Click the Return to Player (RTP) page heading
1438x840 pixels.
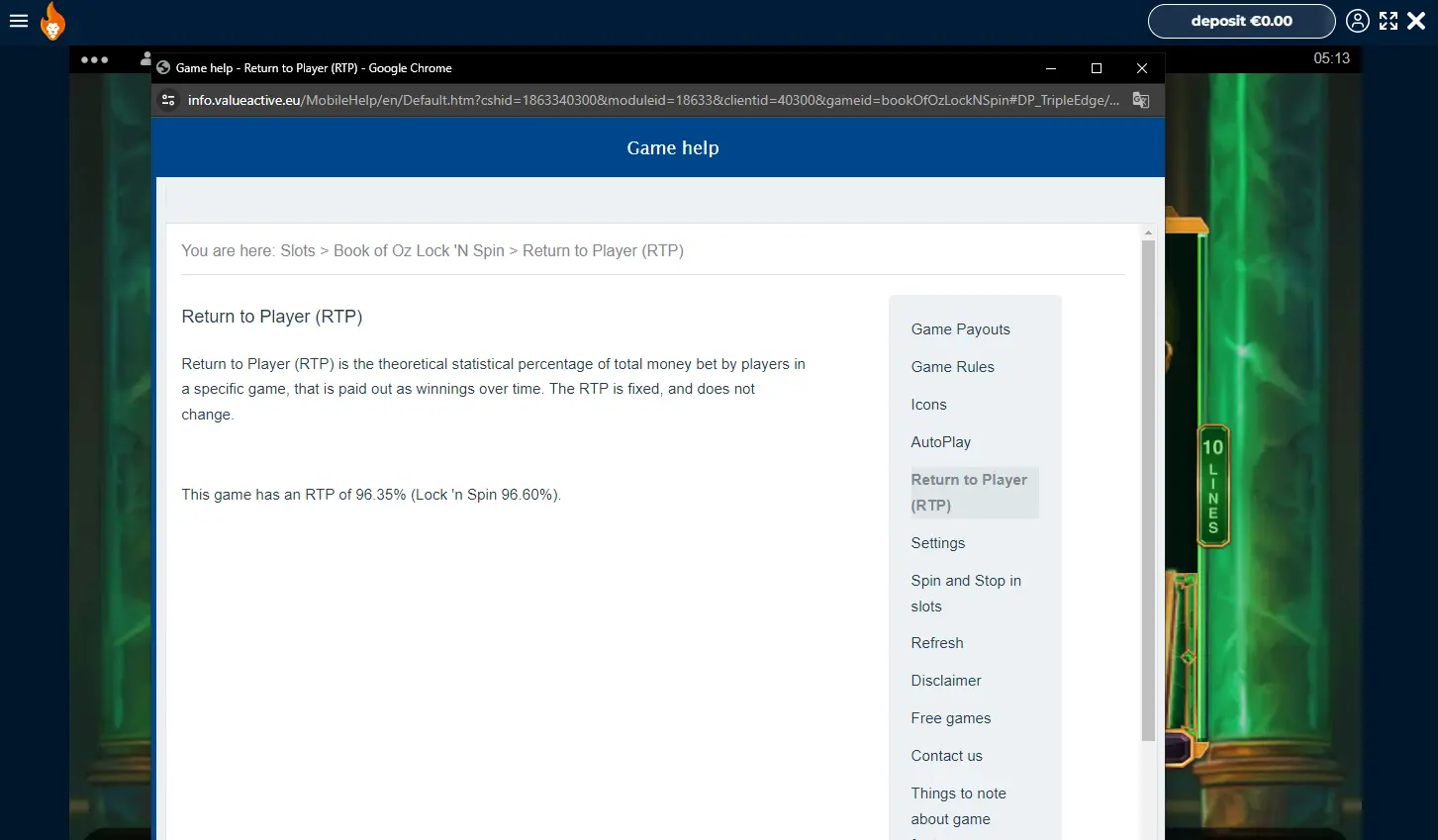[272, 317]
